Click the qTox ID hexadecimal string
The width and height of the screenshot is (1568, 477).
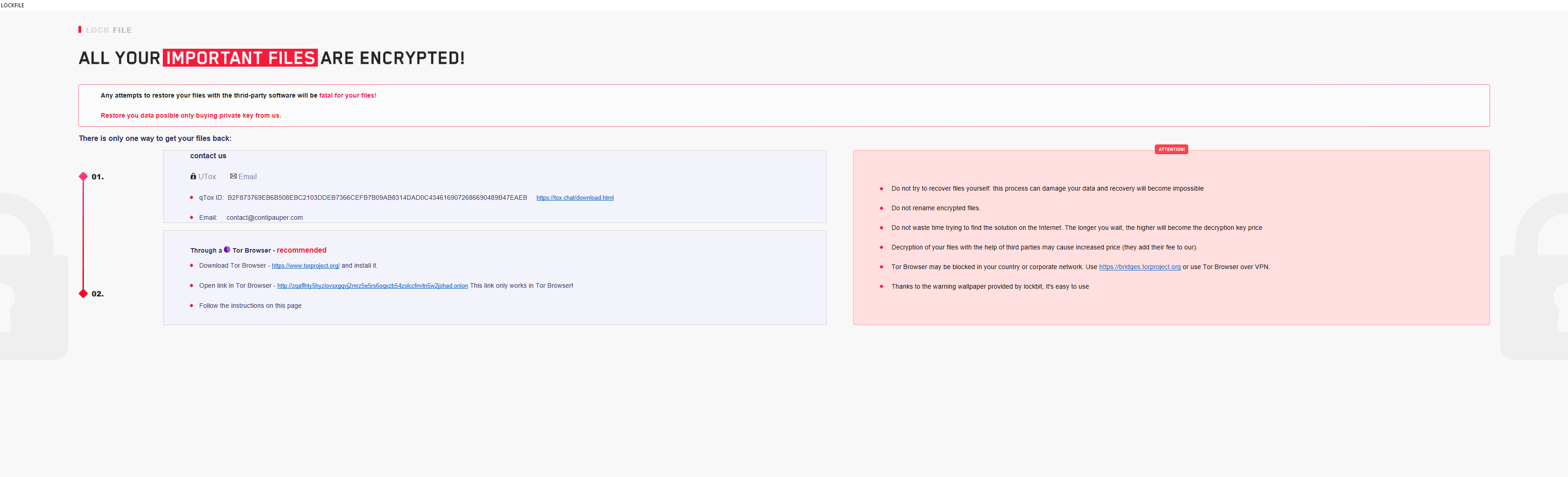coord(377,198)
